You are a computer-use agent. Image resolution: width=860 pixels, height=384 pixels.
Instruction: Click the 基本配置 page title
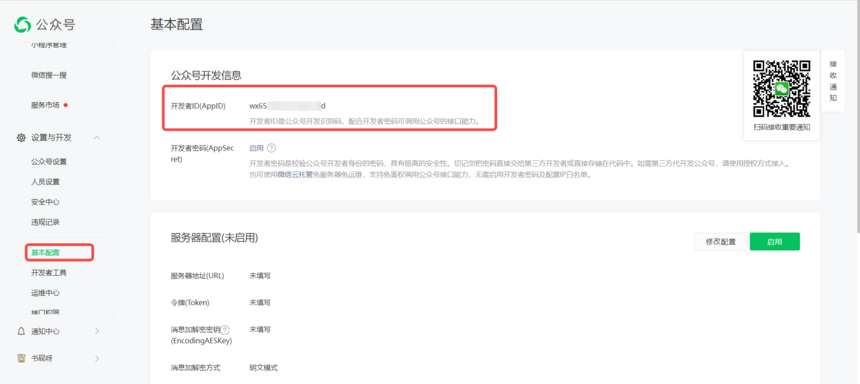pos(177,25)
